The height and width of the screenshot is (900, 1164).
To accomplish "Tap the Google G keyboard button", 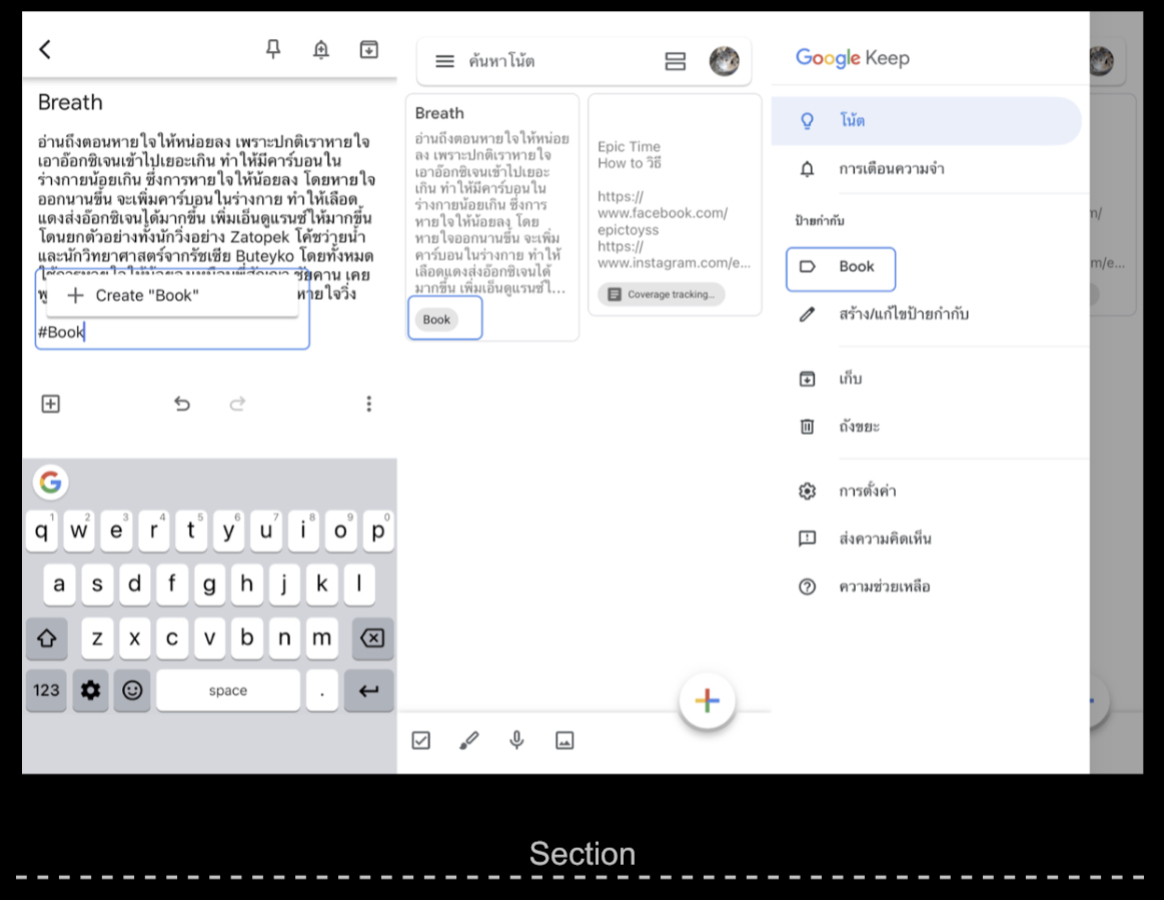I will (50, 483).
